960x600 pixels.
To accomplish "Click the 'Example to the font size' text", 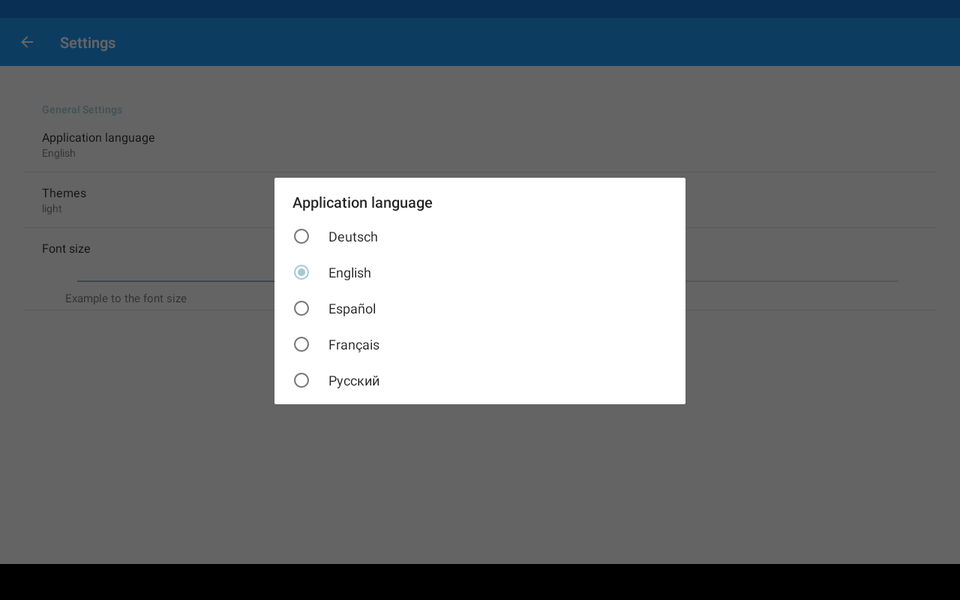I will [x=126, y=299].
